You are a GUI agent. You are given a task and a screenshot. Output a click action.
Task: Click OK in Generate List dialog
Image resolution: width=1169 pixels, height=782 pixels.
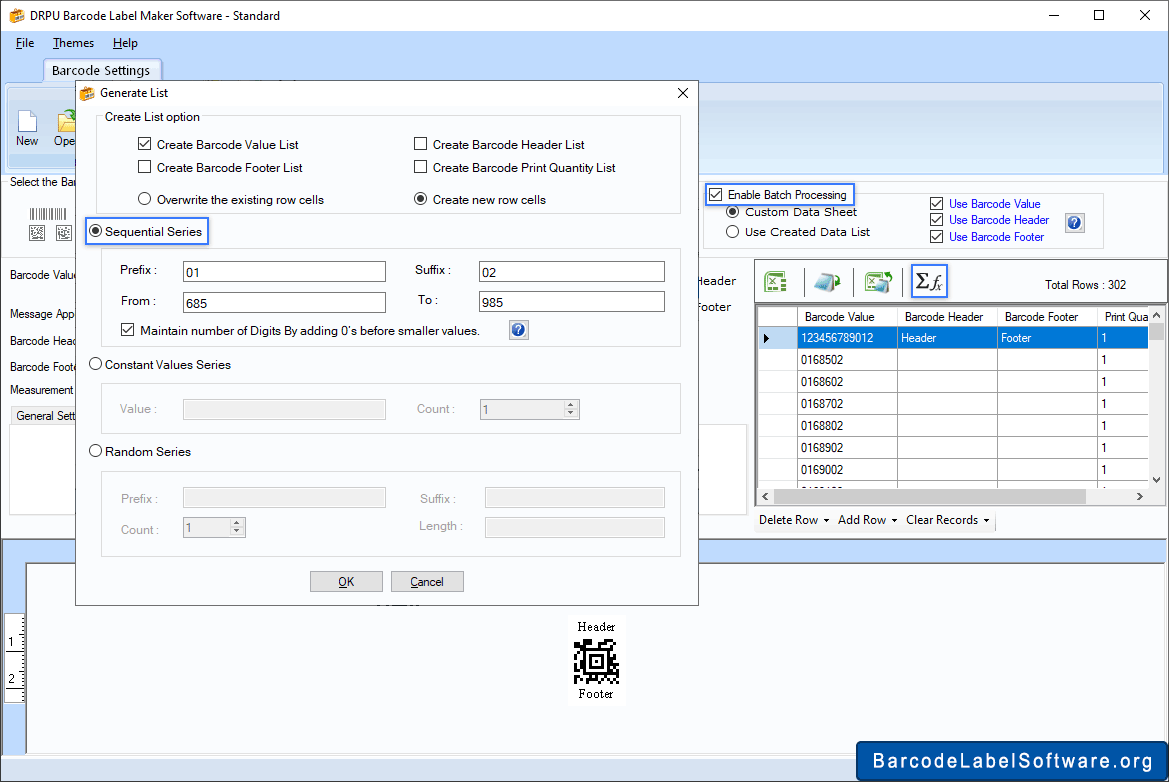pyautogui.click(x=346, y=581)
